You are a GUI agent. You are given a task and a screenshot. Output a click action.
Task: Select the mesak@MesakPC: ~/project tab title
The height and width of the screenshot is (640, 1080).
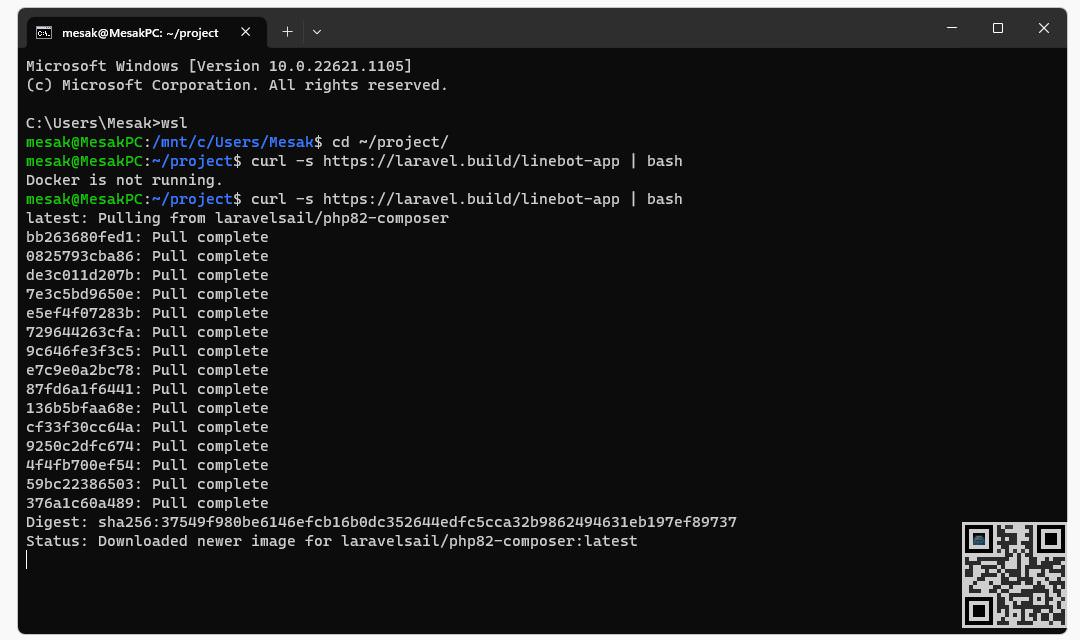(x=140, y=32)
